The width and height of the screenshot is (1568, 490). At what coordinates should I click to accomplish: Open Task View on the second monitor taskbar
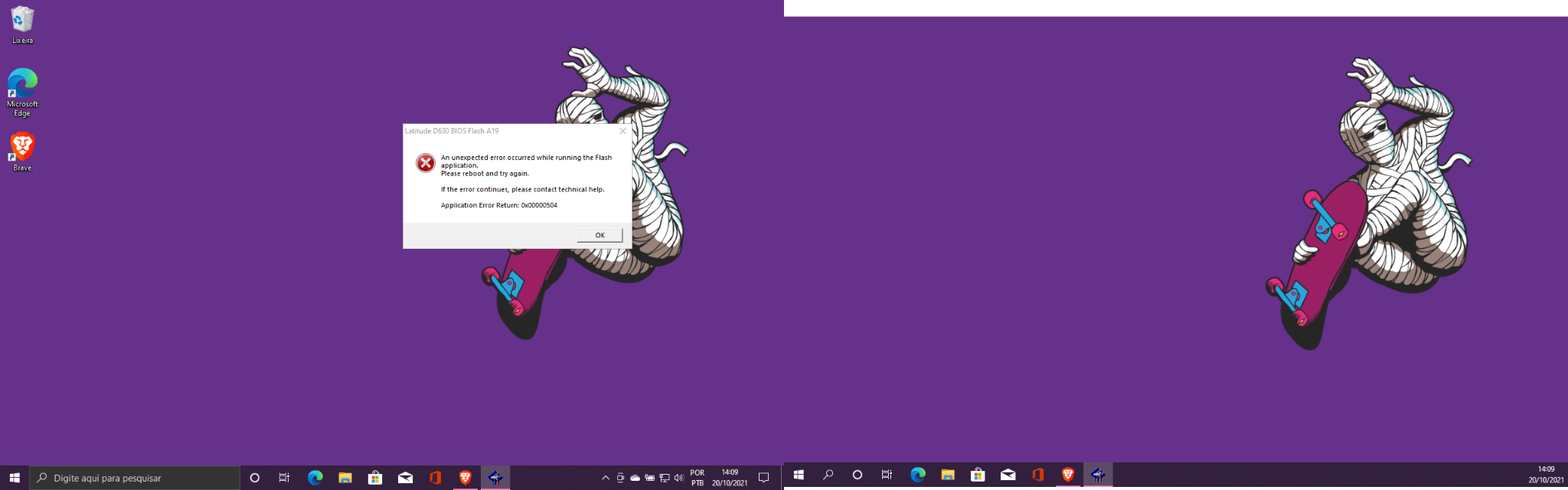point(887,475)
